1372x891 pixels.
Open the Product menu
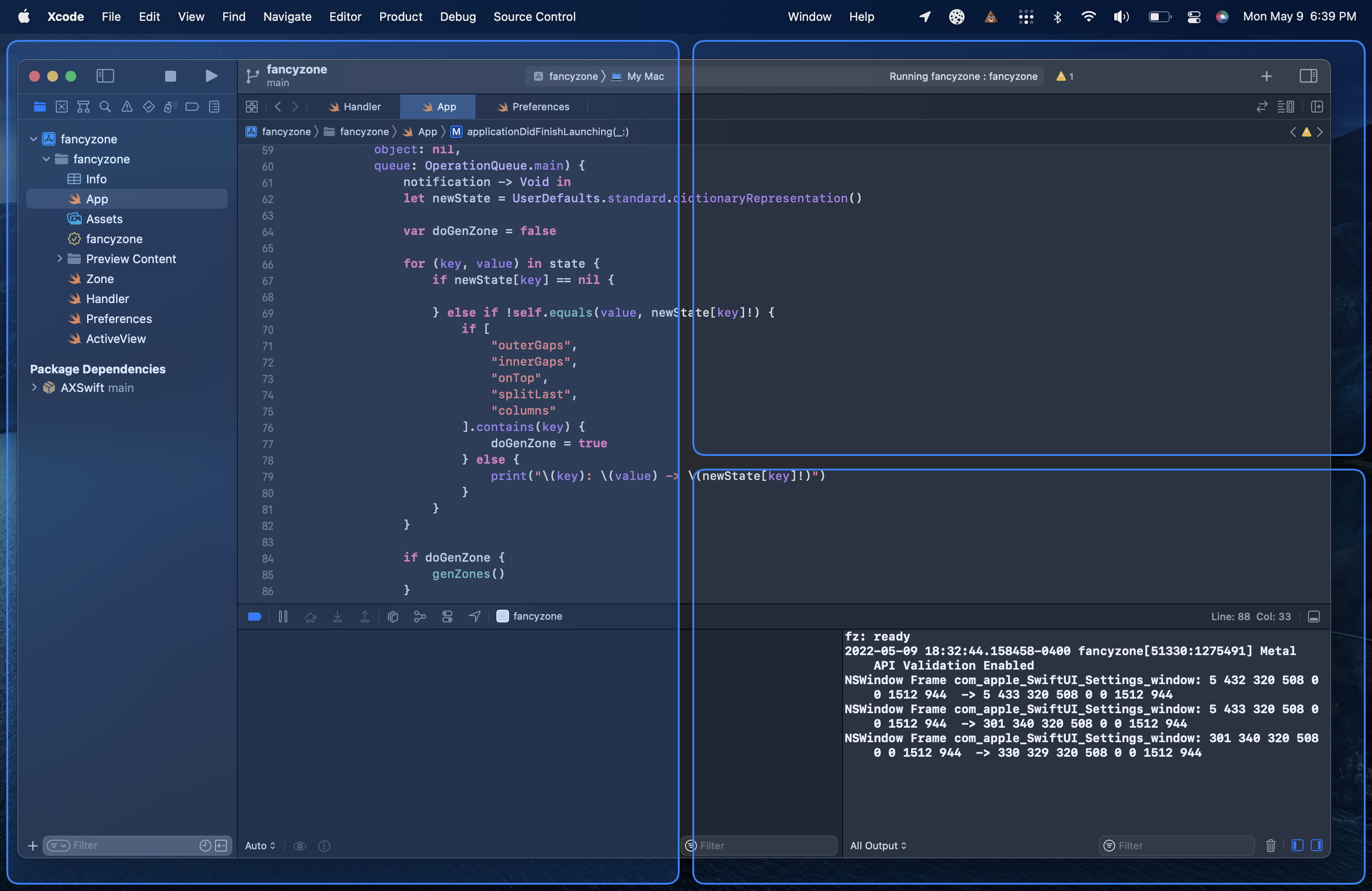[400, 17]
